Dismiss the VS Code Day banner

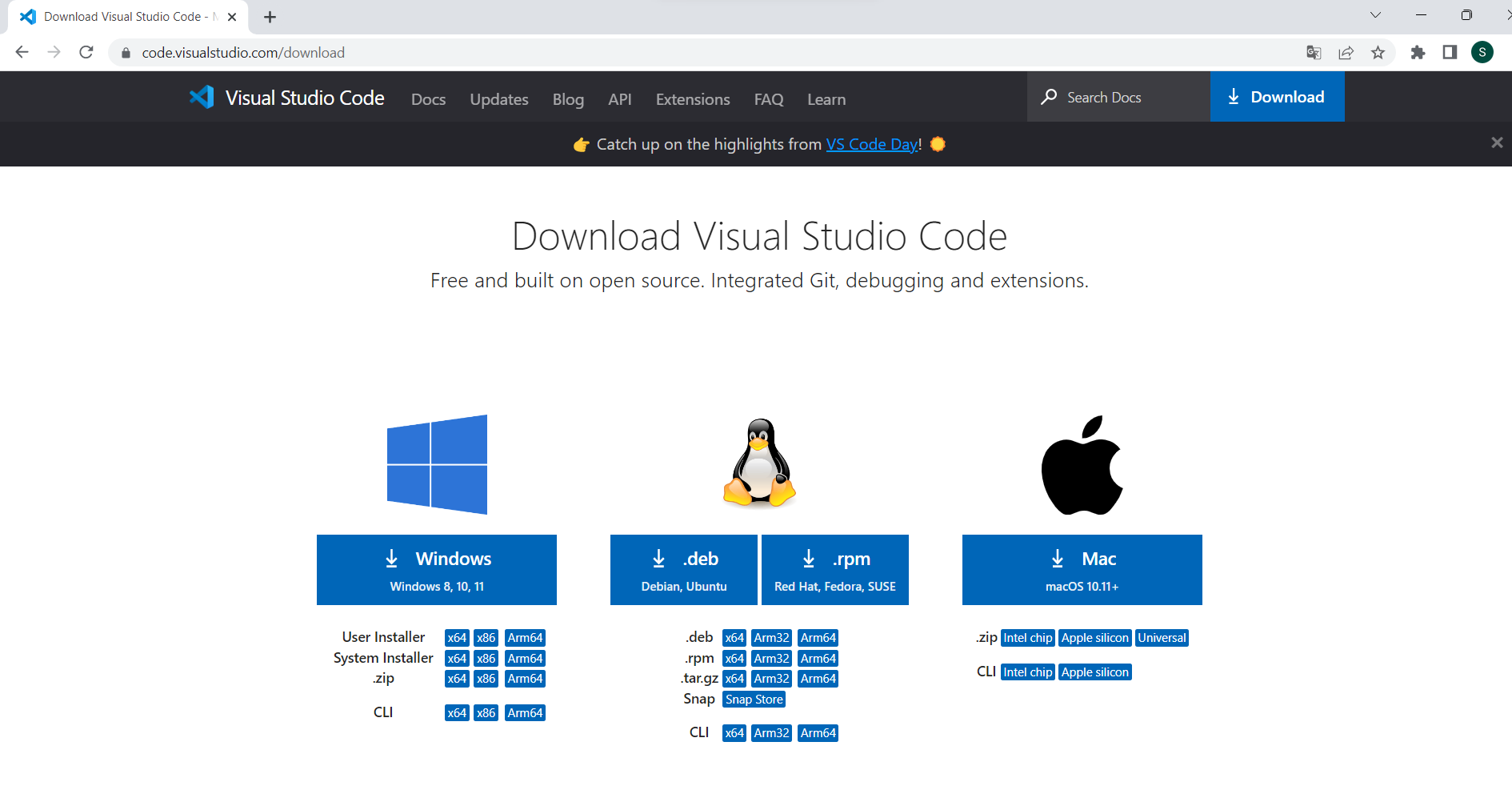(x=1497, y=142)
